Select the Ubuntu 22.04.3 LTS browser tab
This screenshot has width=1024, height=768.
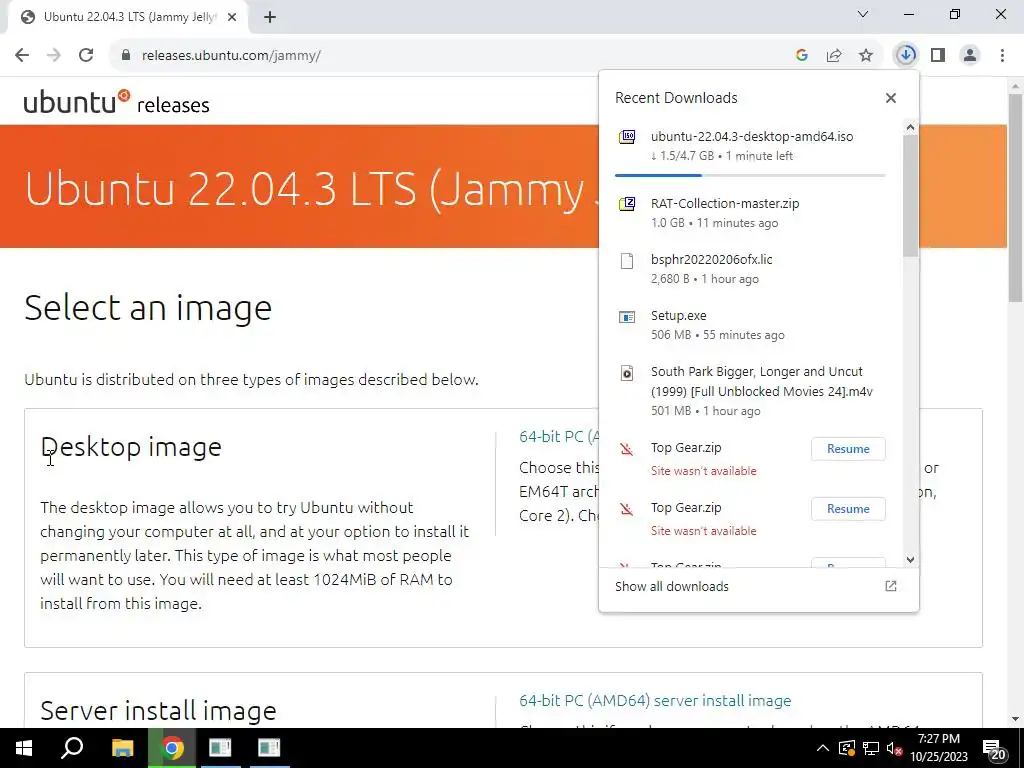pyautogui.click(x=127, y=17)
